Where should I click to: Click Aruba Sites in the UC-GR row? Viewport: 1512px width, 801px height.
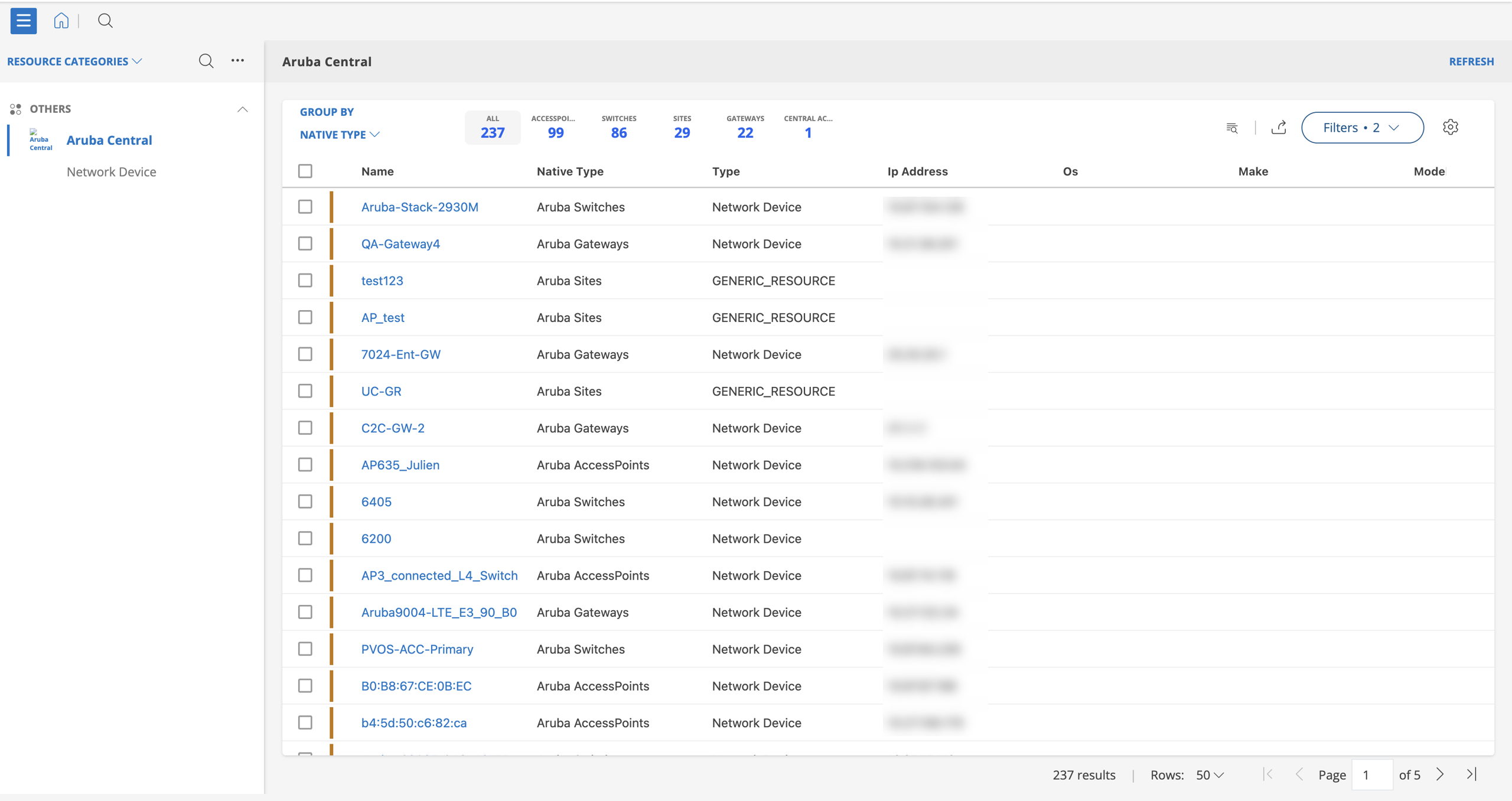click(569, 391)
